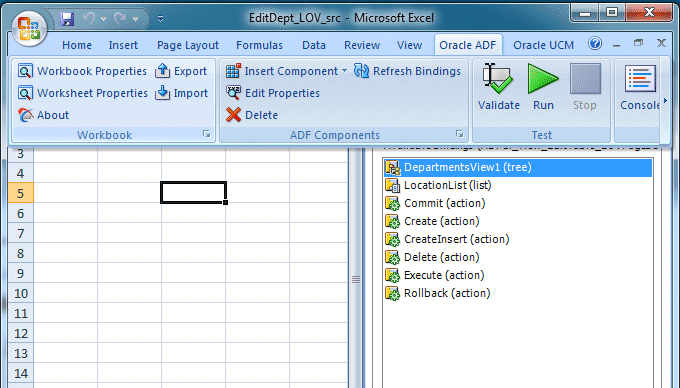This screenshot has width=680, height=388.
Task: Select row header 5
Action: tap(20, 193)
